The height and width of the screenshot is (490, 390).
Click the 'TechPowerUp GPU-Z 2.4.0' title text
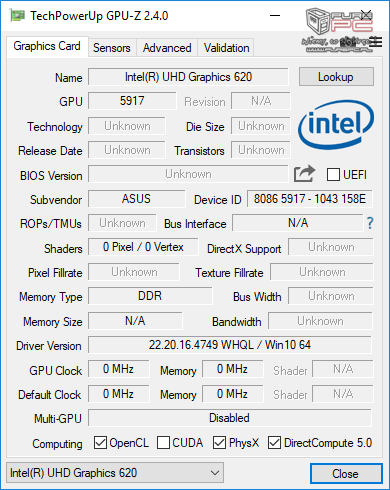[x=99, y=16]
